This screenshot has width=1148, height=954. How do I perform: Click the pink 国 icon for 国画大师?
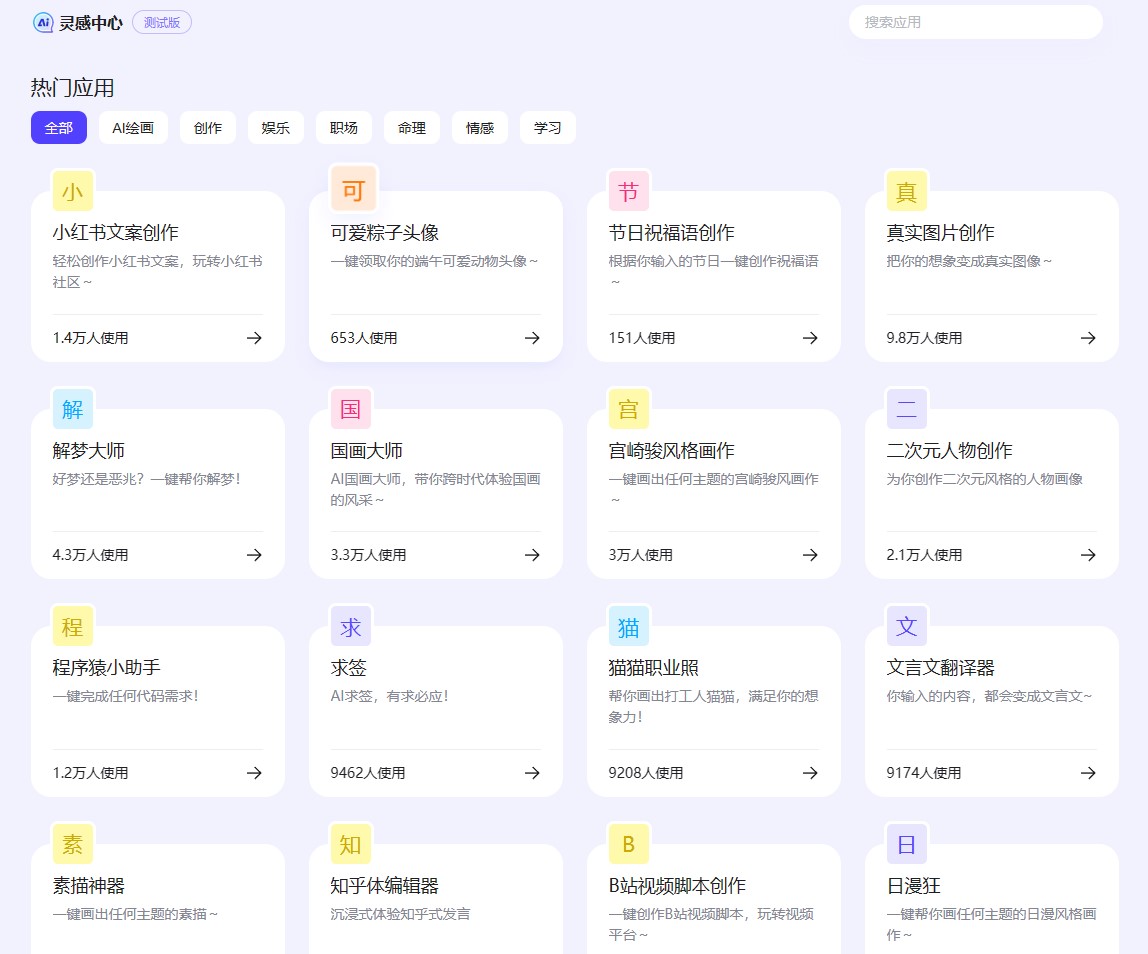coord(351,408)
